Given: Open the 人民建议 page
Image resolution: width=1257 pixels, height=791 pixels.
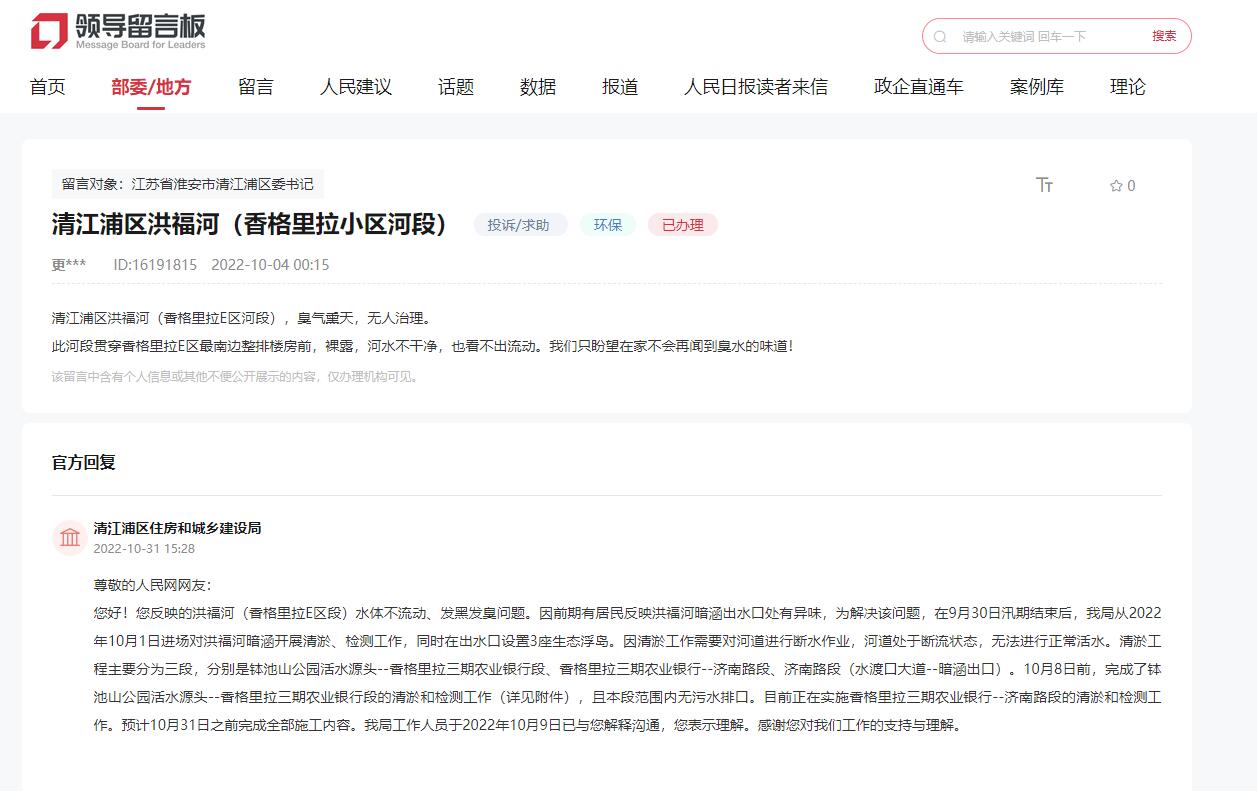Looking at the screenshot, I should pyautogui.click(x=355, y=87).
